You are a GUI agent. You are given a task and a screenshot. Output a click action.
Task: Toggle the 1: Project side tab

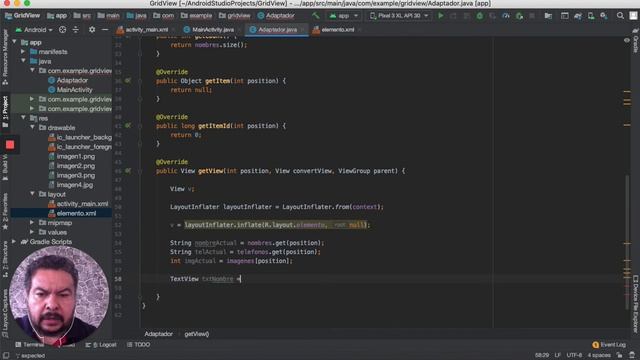[5, 111]
